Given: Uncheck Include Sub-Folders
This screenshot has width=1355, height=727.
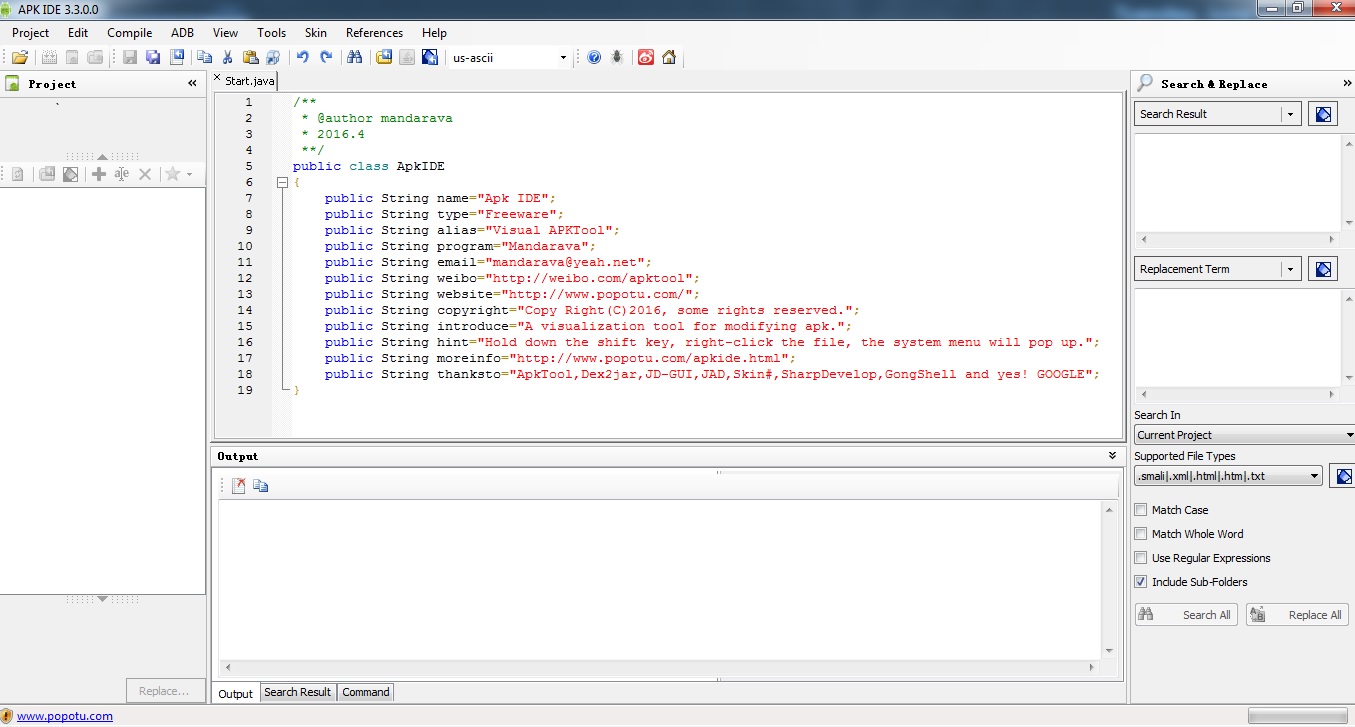Looking at the screenshot, I should point(1141,582).
